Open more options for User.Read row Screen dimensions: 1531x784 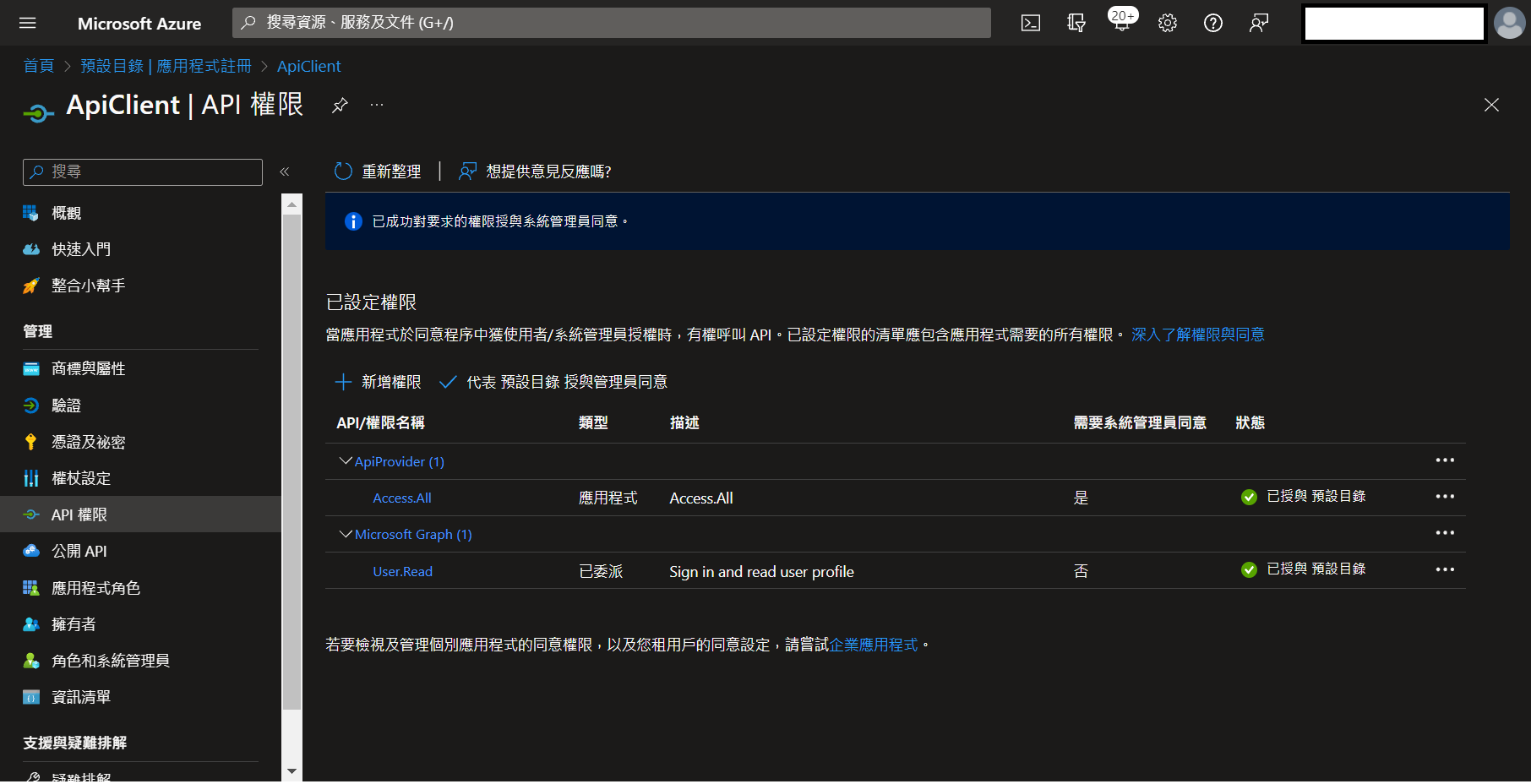[1445, 569]
